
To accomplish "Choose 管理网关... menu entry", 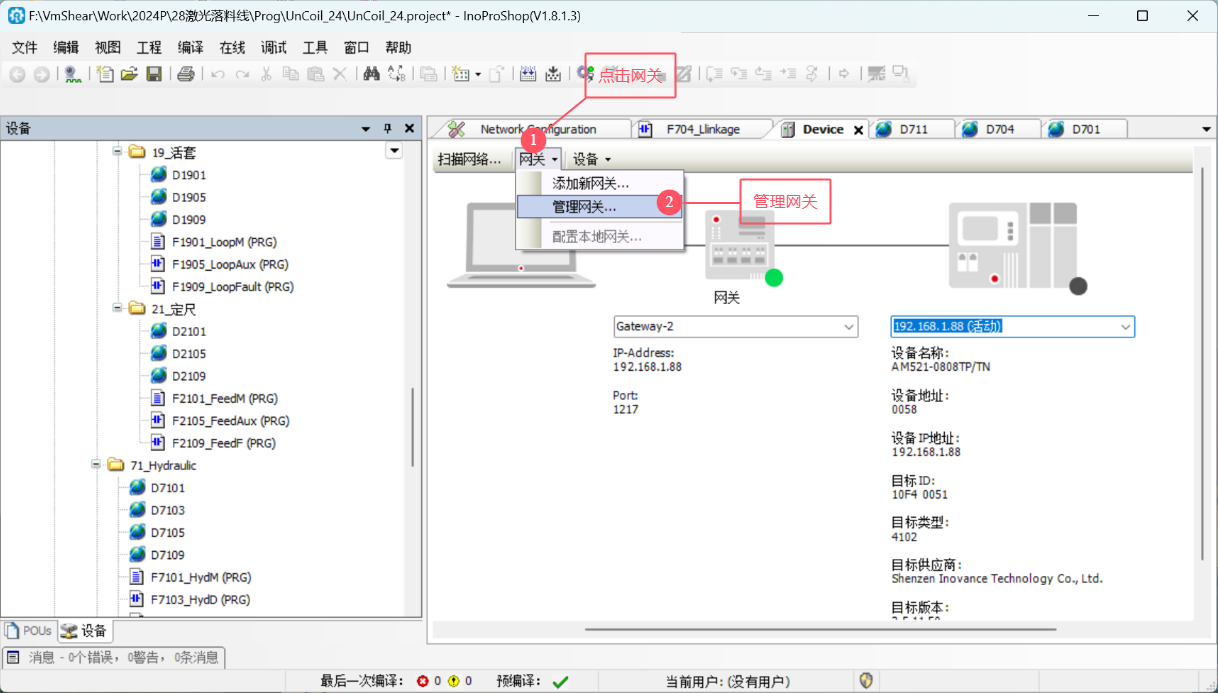I will coord(599,206).
